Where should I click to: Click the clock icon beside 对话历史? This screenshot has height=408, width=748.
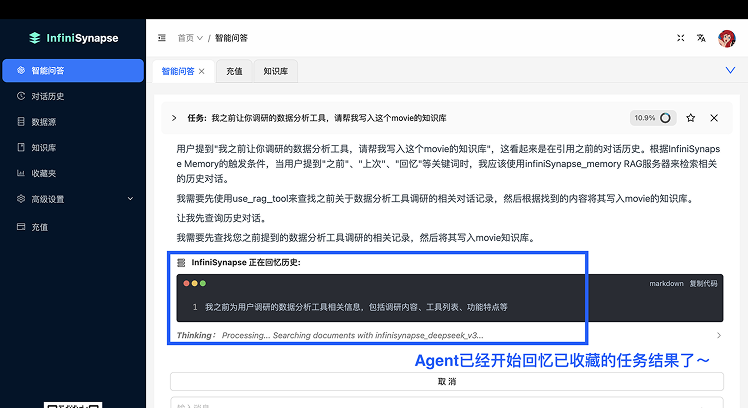21,96
